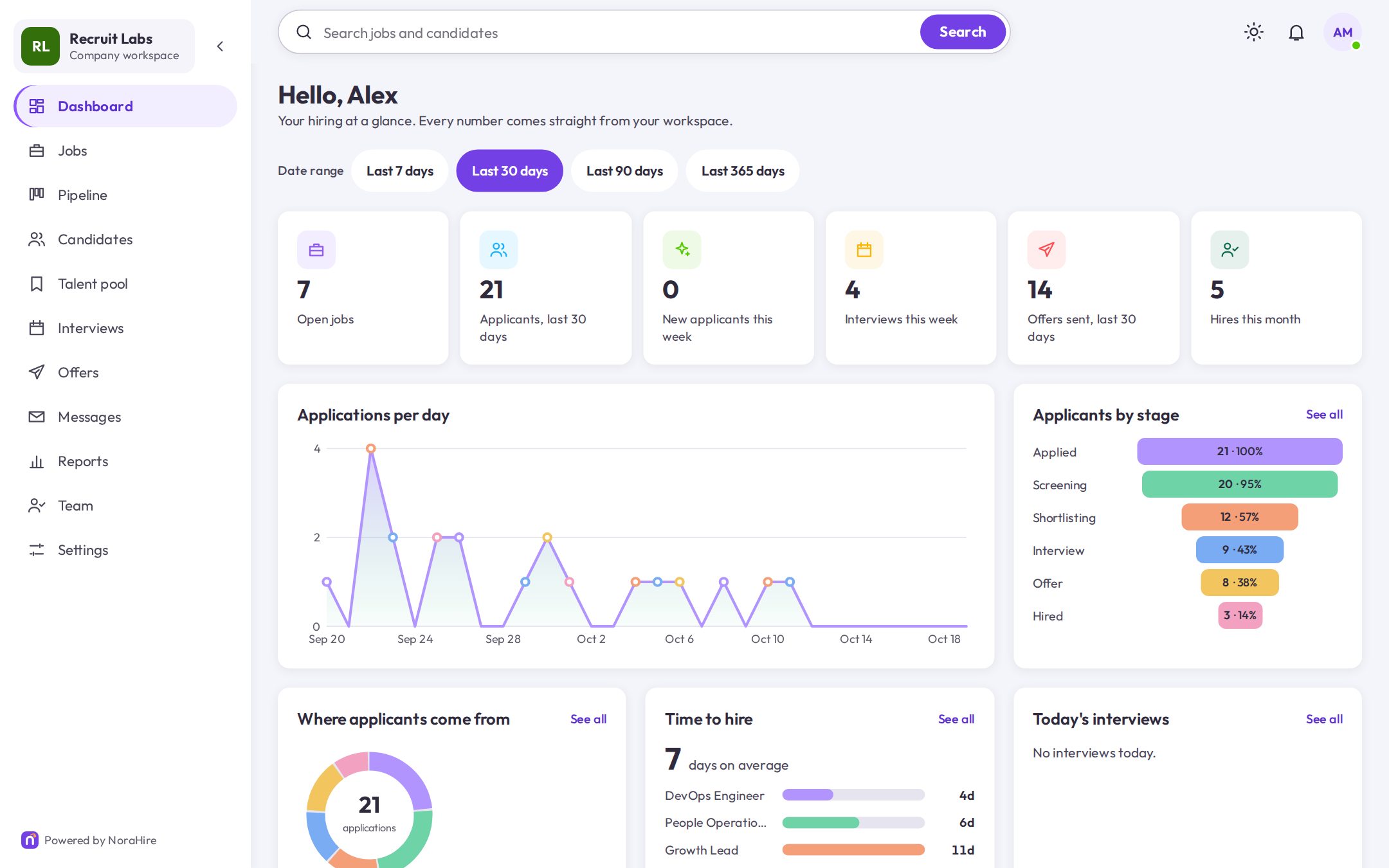Click the Settings sliders icon
The width and height of the screenshot is (1389, 868).
37,550
